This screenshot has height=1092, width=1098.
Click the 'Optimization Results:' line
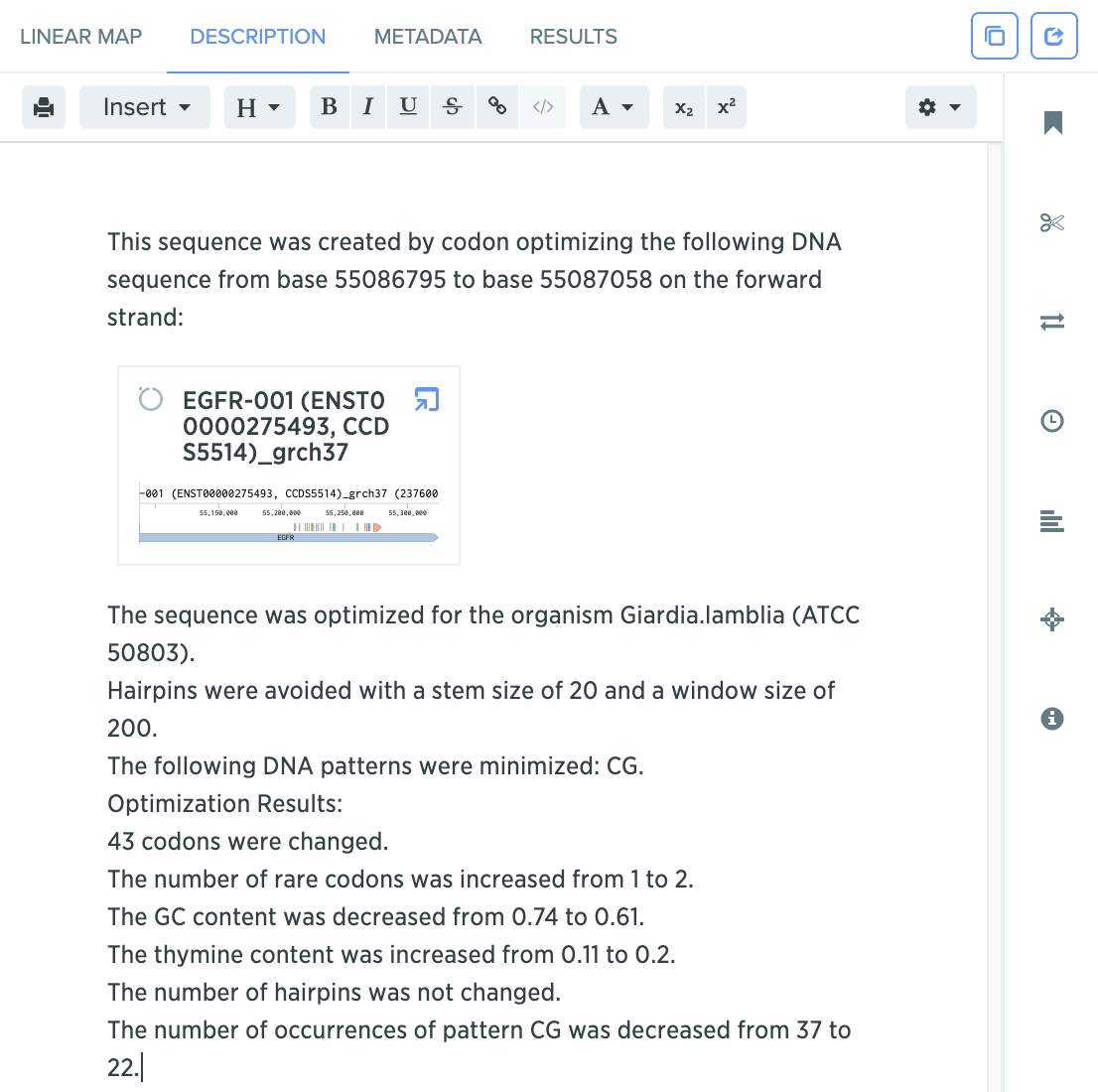pos(224,803)
